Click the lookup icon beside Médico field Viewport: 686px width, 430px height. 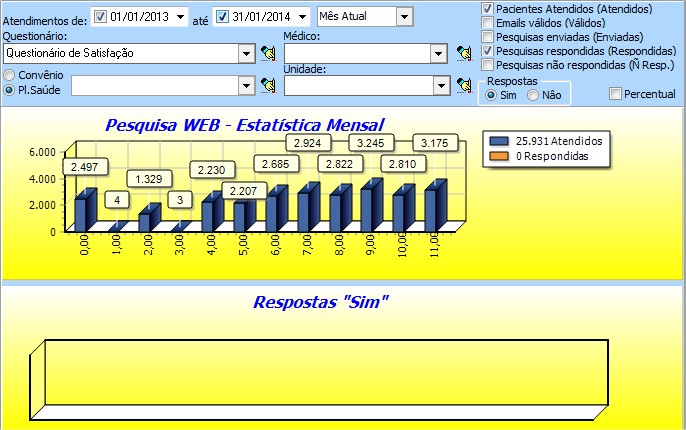click(x=463, y=53)
